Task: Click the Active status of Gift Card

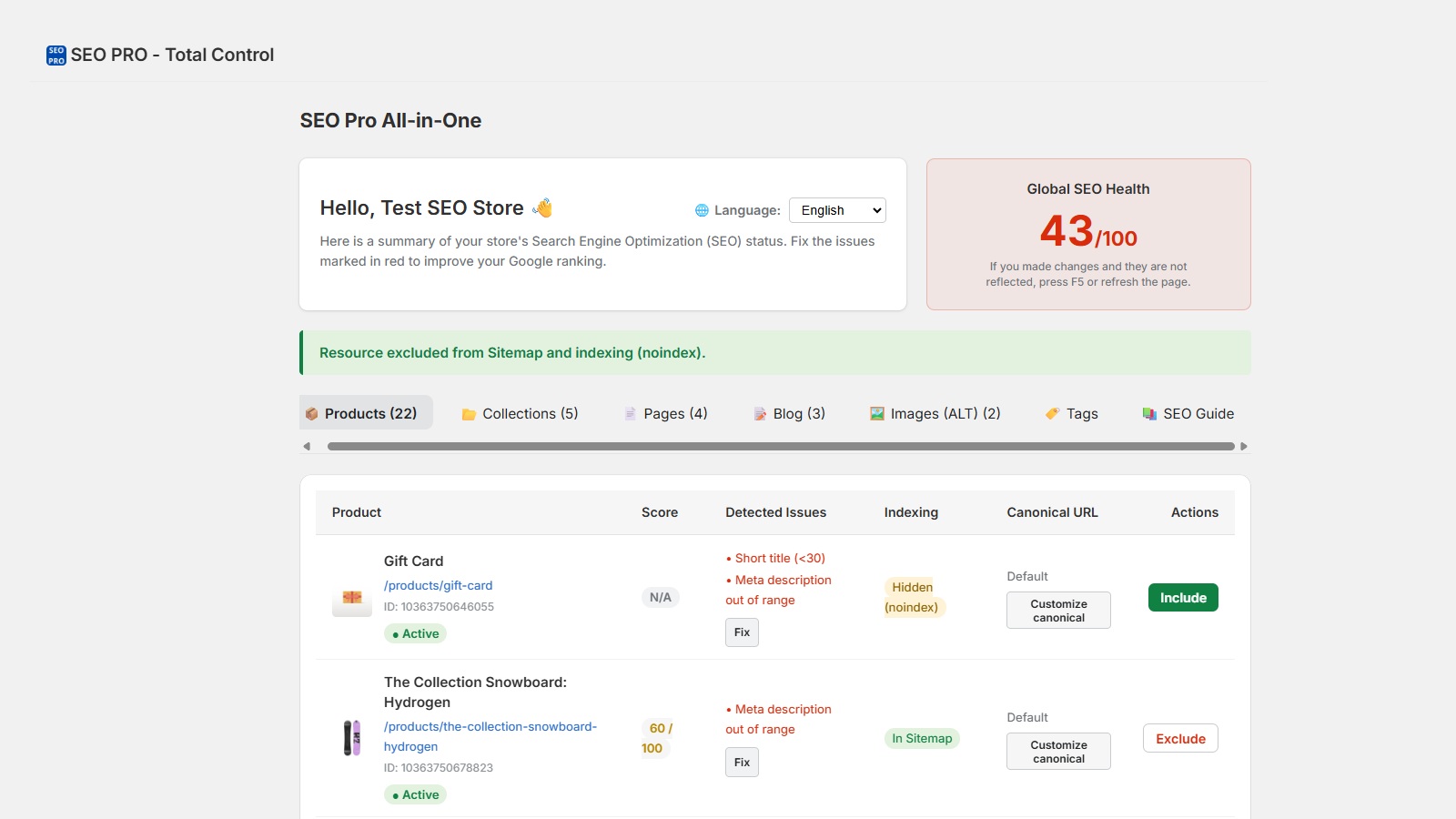Action: (x=415, y=633)
